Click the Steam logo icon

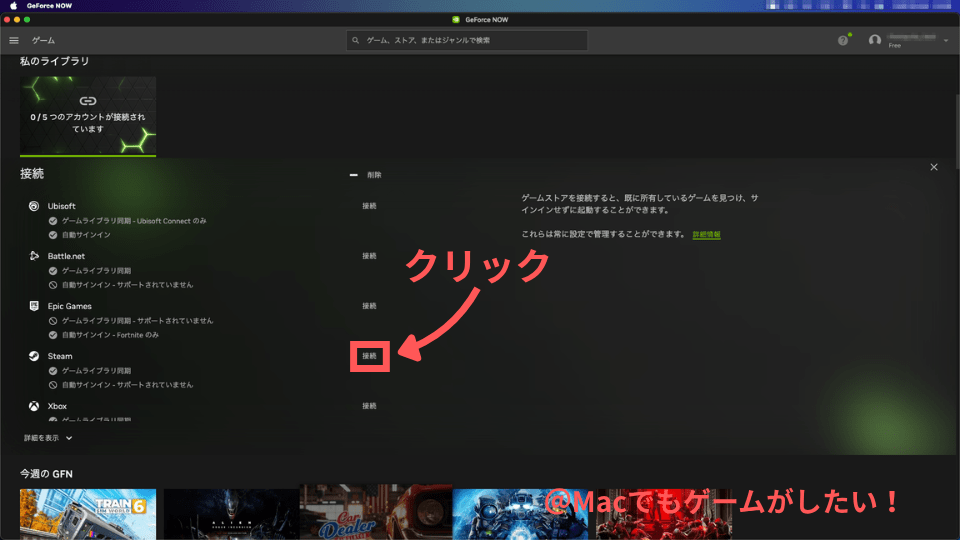34,356
